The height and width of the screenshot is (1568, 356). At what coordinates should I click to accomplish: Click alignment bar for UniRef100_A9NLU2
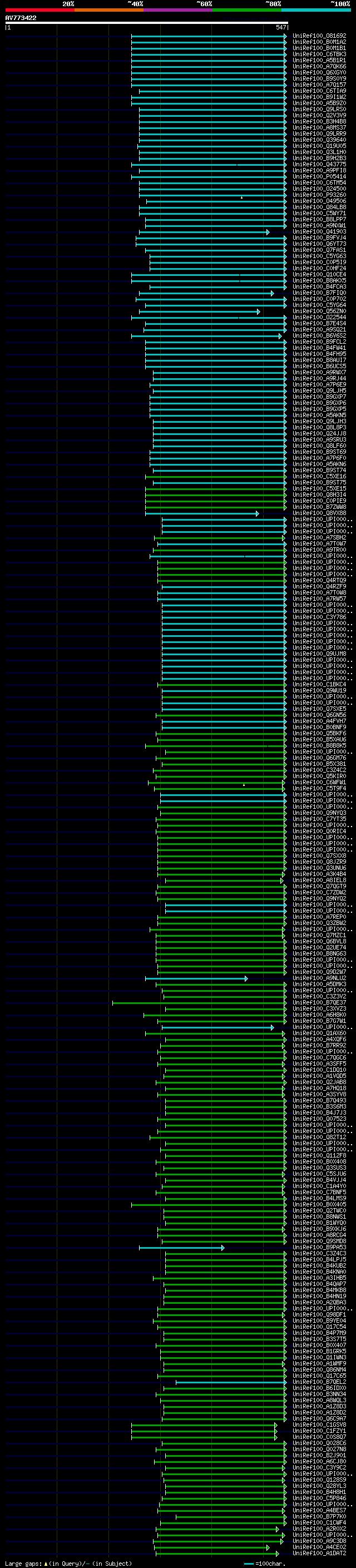(196, 978)
